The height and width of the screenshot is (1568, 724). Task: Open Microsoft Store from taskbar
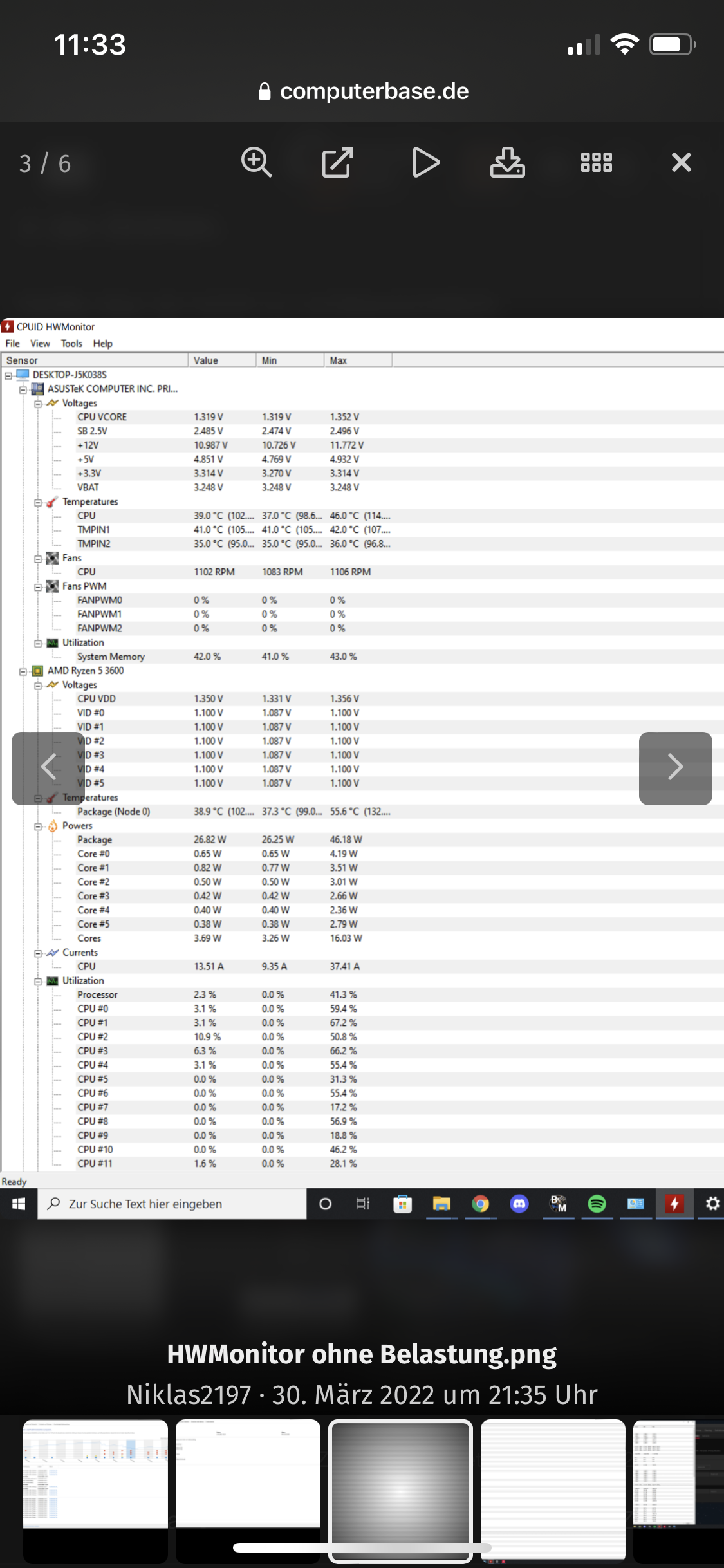pyautogui.click(x=403, y=1204)
